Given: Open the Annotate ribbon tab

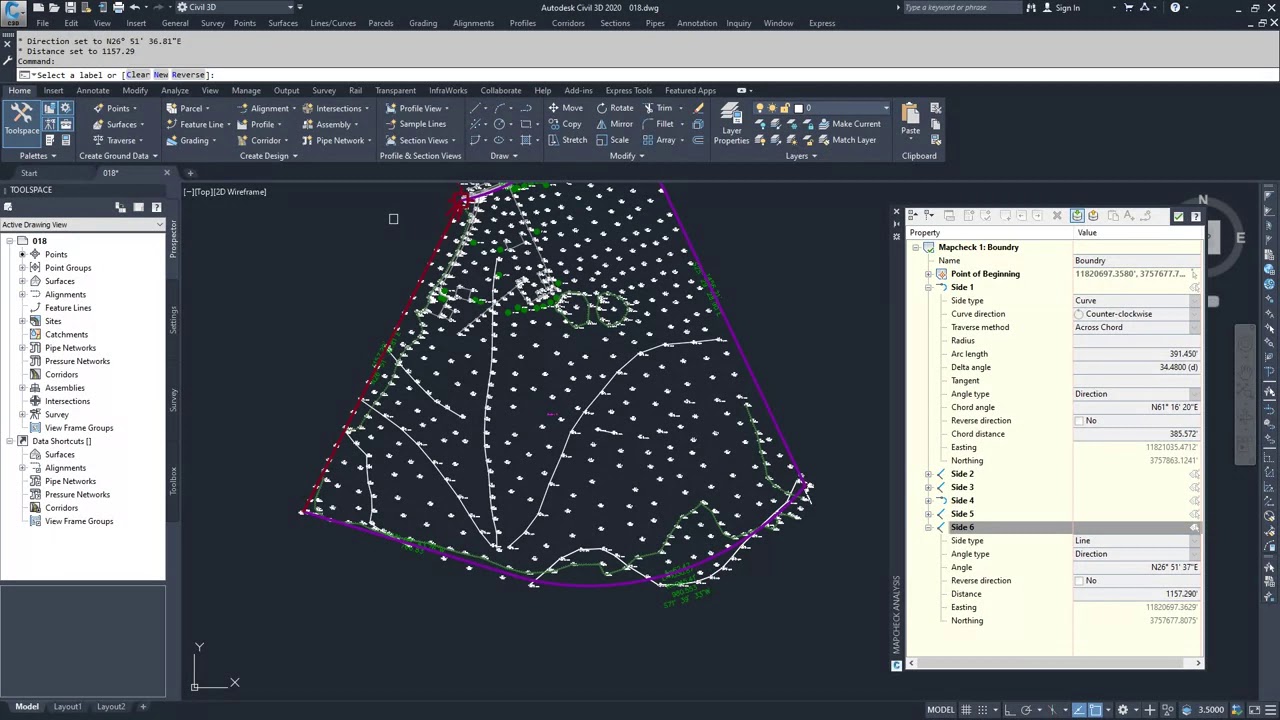Looking at the screenshot, I should click(x=93, y=91).
